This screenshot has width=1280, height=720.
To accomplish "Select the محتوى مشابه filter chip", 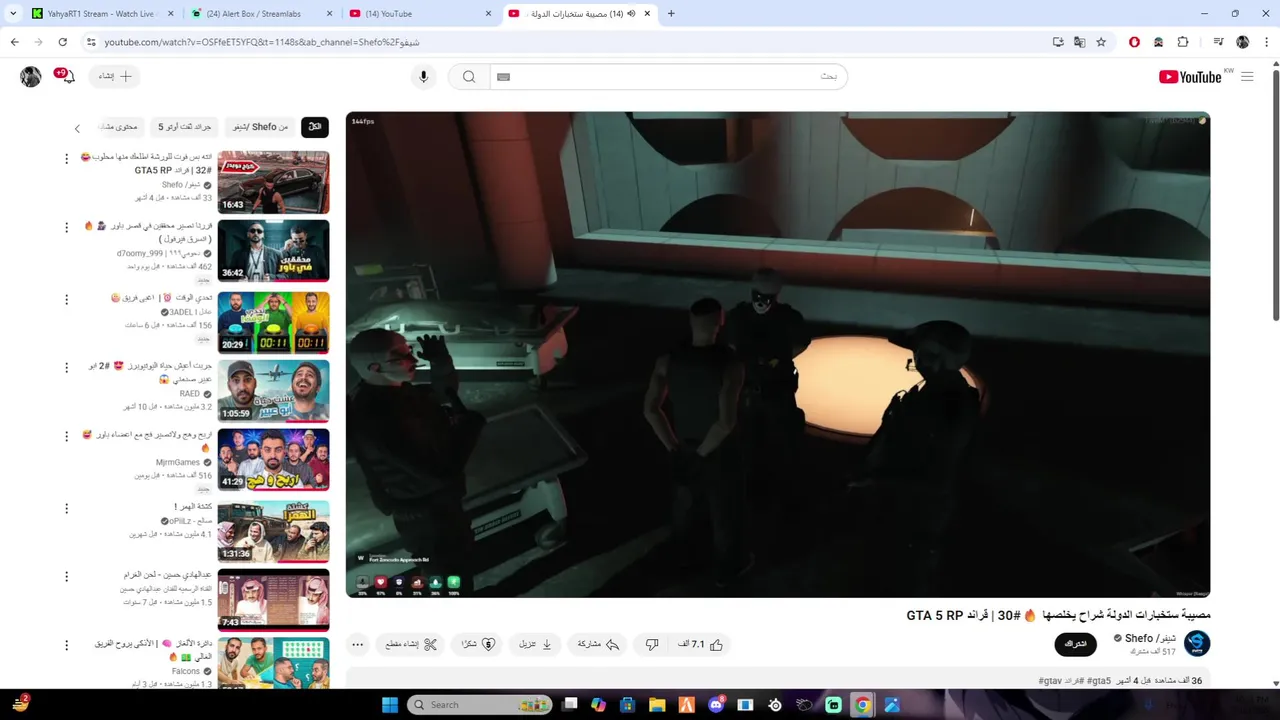I will pyautogui.click(x=120, y=127).
